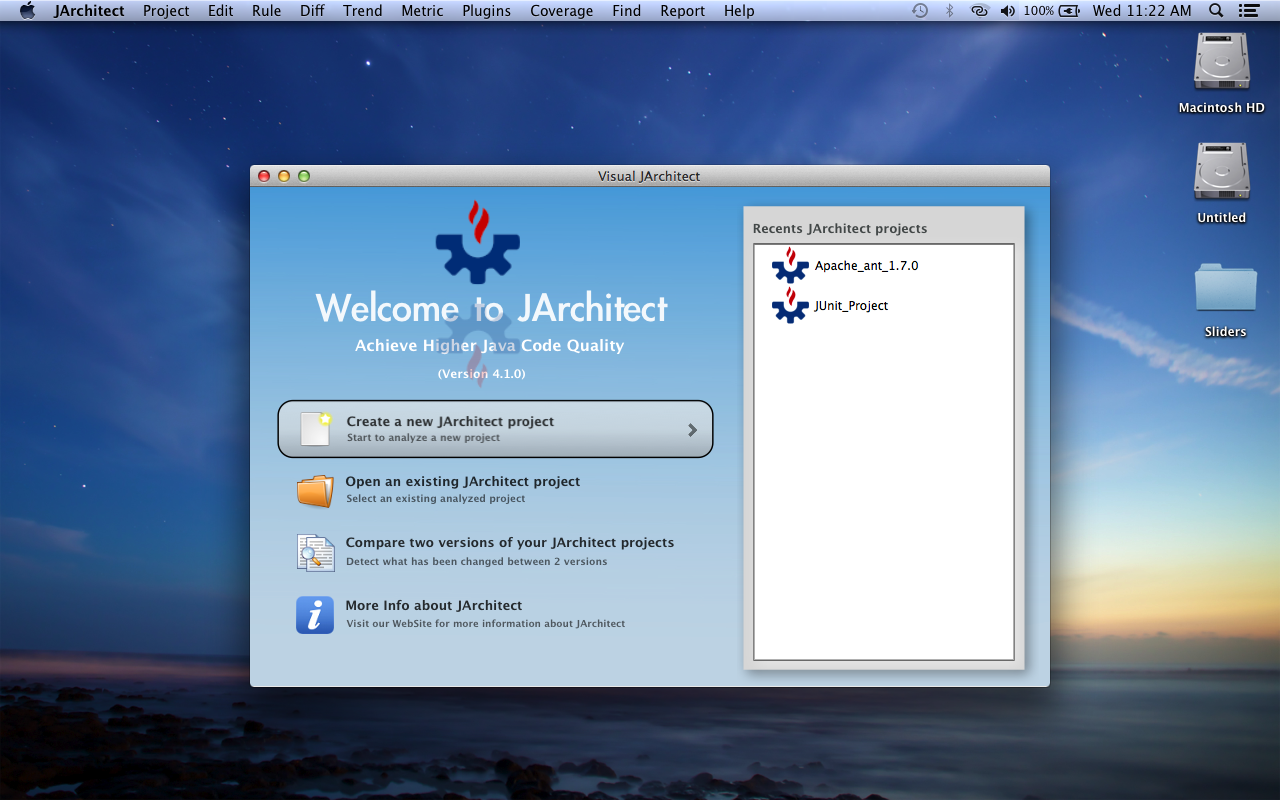Click the battery status icon
The width and height of the screenshot is (1280, 800).
click(x=1069, y=11)
